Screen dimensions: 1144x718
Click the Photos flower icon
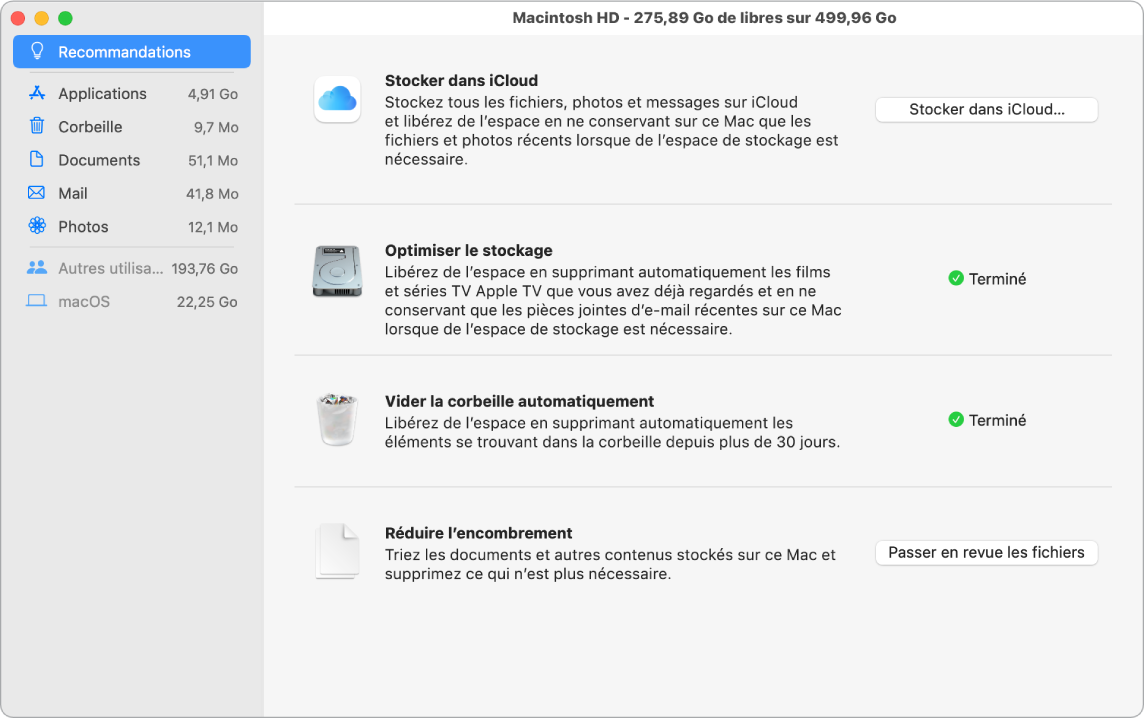(36, 225)
